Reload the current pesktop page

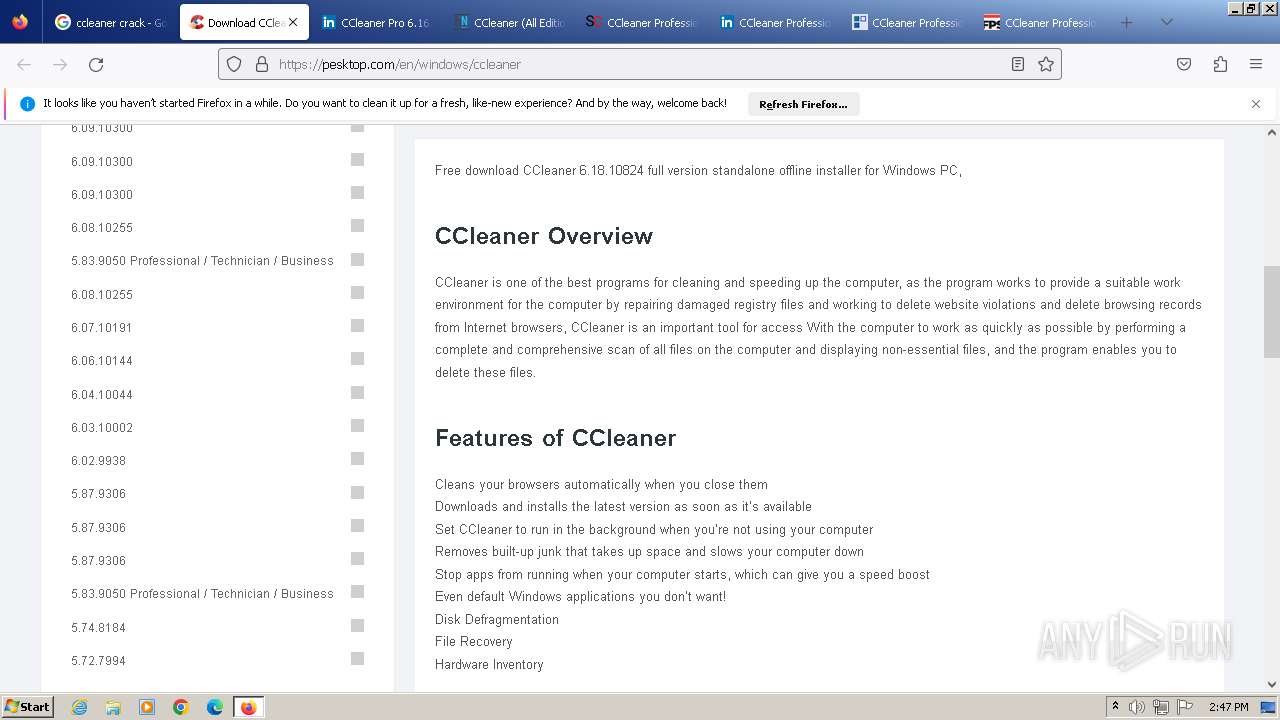tap(96, 64)
